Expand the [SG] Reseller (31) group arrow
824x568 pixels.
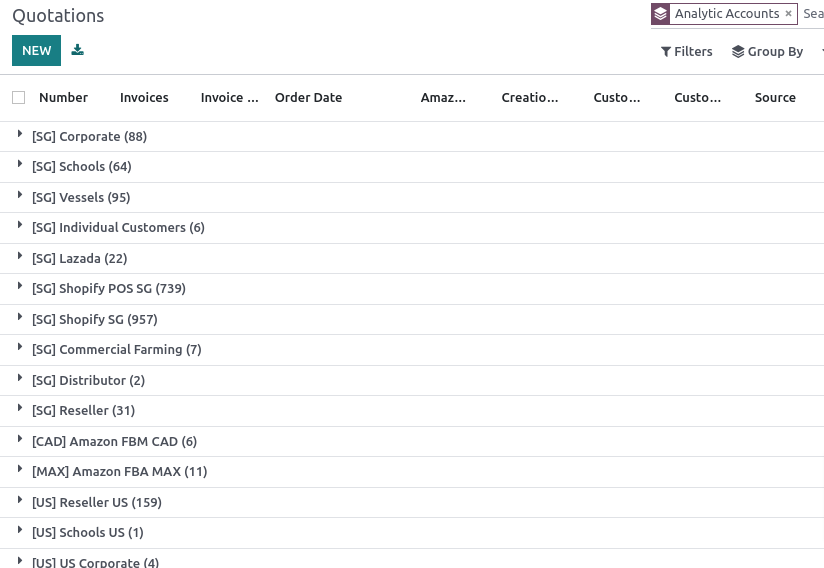pyautogui.click(x=19, y=407)
